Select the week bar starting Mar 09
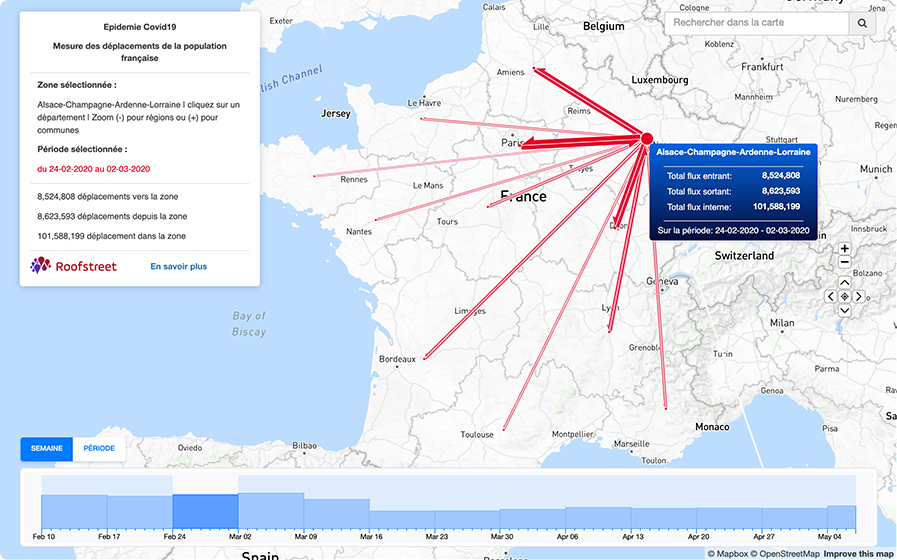Viewport: 897px width, 560px height. pyautogui.click(x=336, y=514)
